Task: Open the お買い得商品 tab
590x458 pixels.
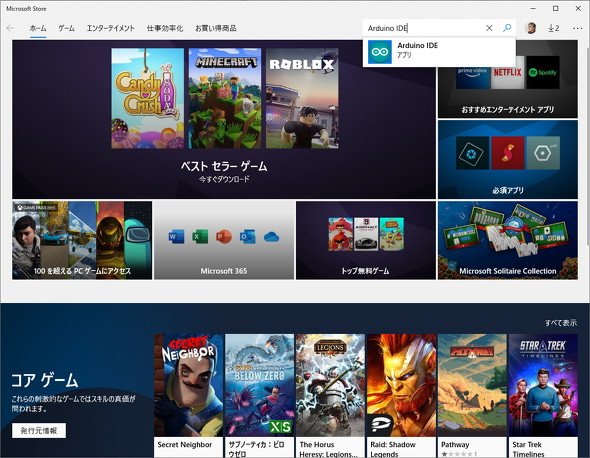Action: pos(216,28)
